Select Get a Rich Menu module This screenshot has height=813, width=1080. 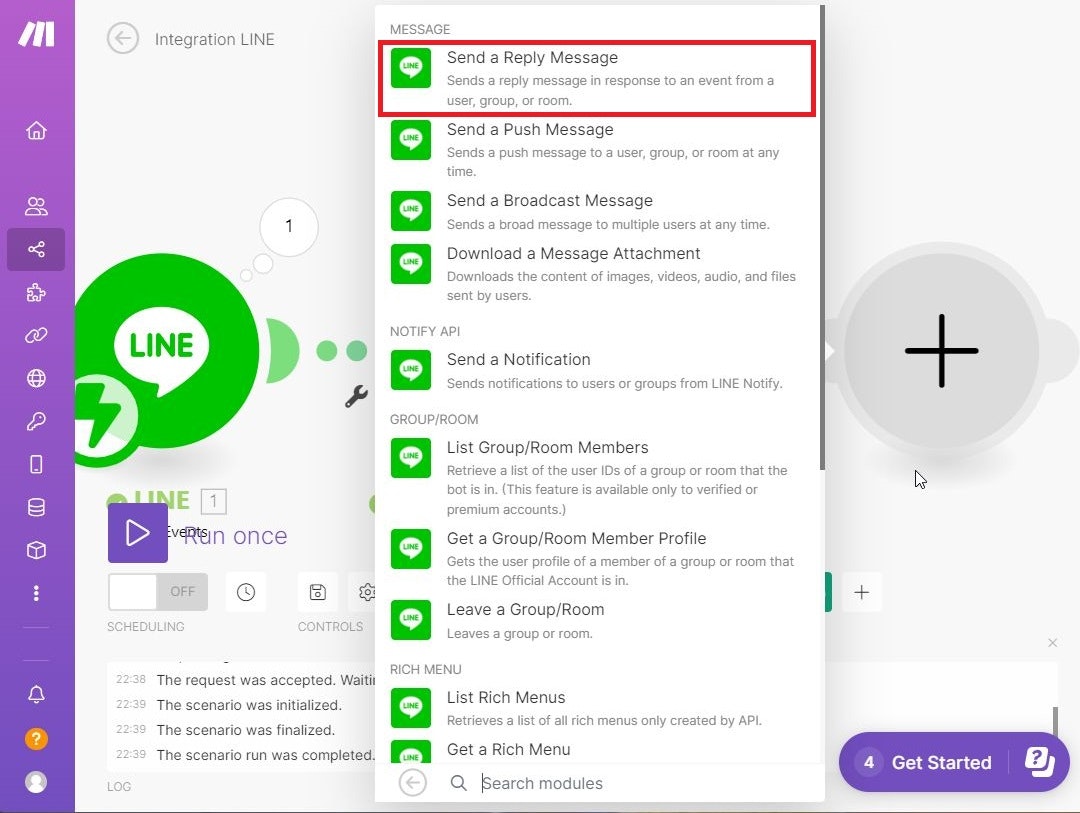pyautogui.click(x=597, y=750)
